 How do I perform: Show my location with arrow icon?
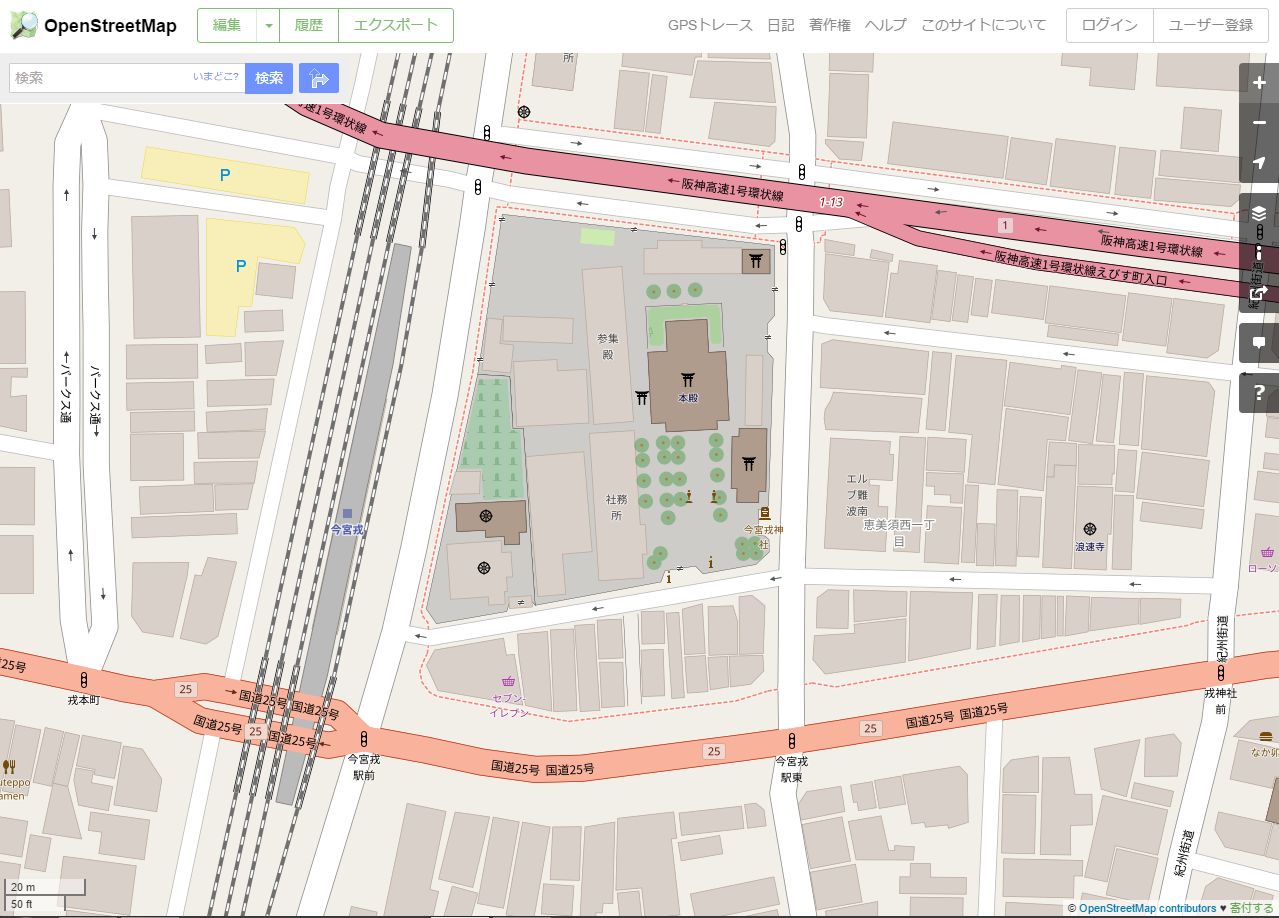coord(1259,163)
